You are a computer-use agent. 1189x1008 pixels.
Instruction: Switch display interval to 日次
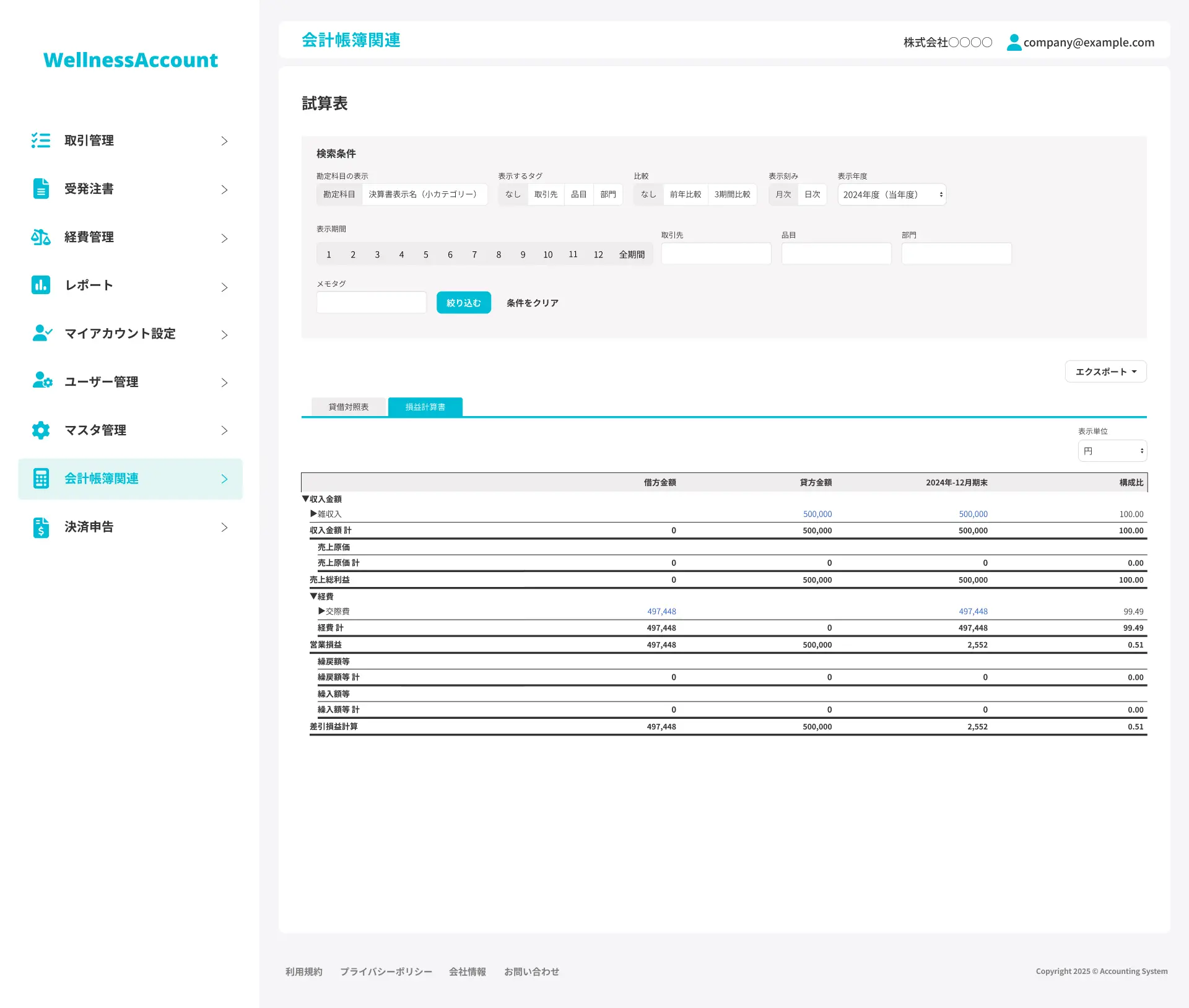[x=812, y=194]
